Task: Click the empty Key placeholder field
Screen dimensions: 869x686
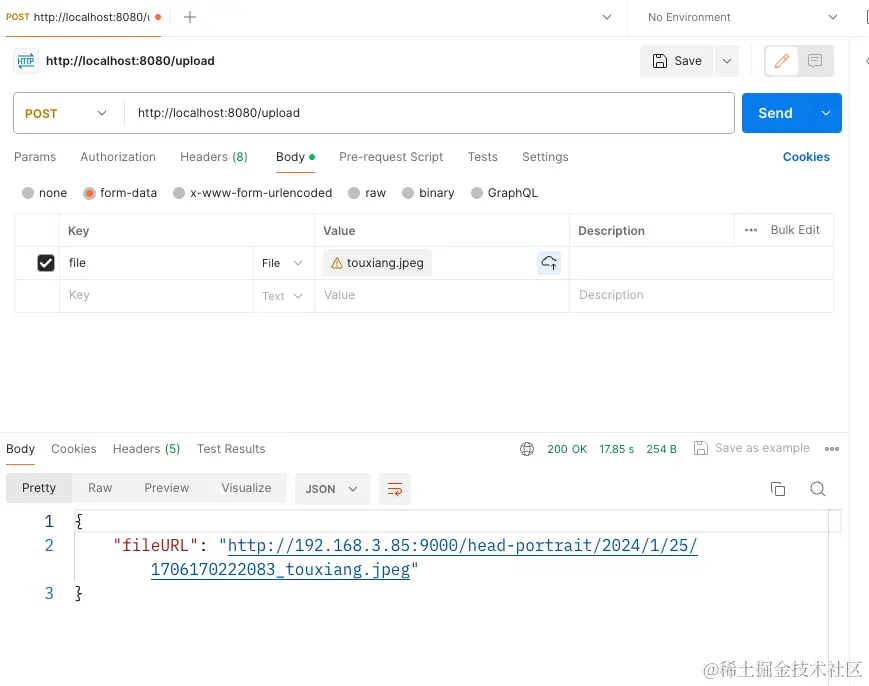Action: tap(156, 295)
